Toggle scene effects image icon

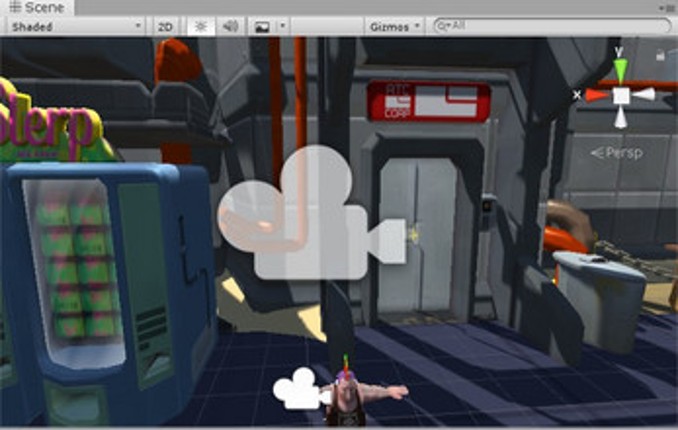(x=262, y=27)
